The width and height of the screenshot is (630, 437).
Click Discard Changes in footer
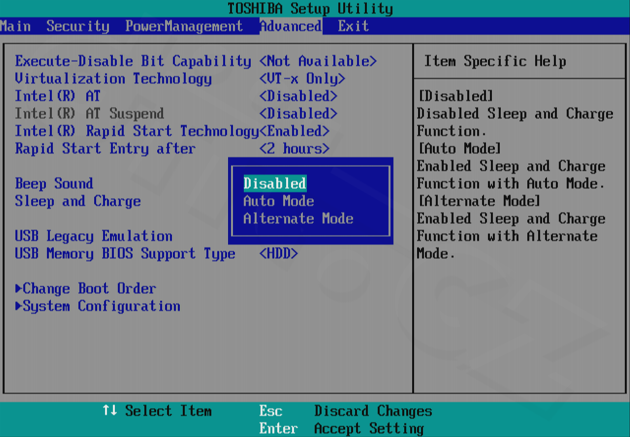coord(373,411)
